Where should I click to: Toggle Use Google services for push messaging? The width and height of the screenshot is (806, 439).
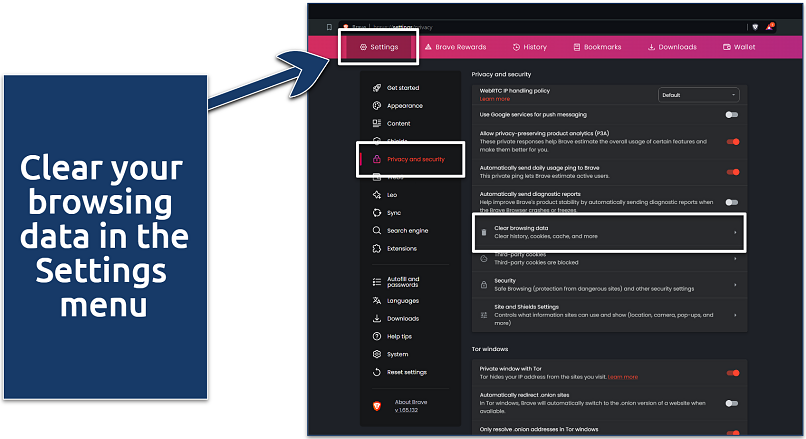click(x=731, y=115)
